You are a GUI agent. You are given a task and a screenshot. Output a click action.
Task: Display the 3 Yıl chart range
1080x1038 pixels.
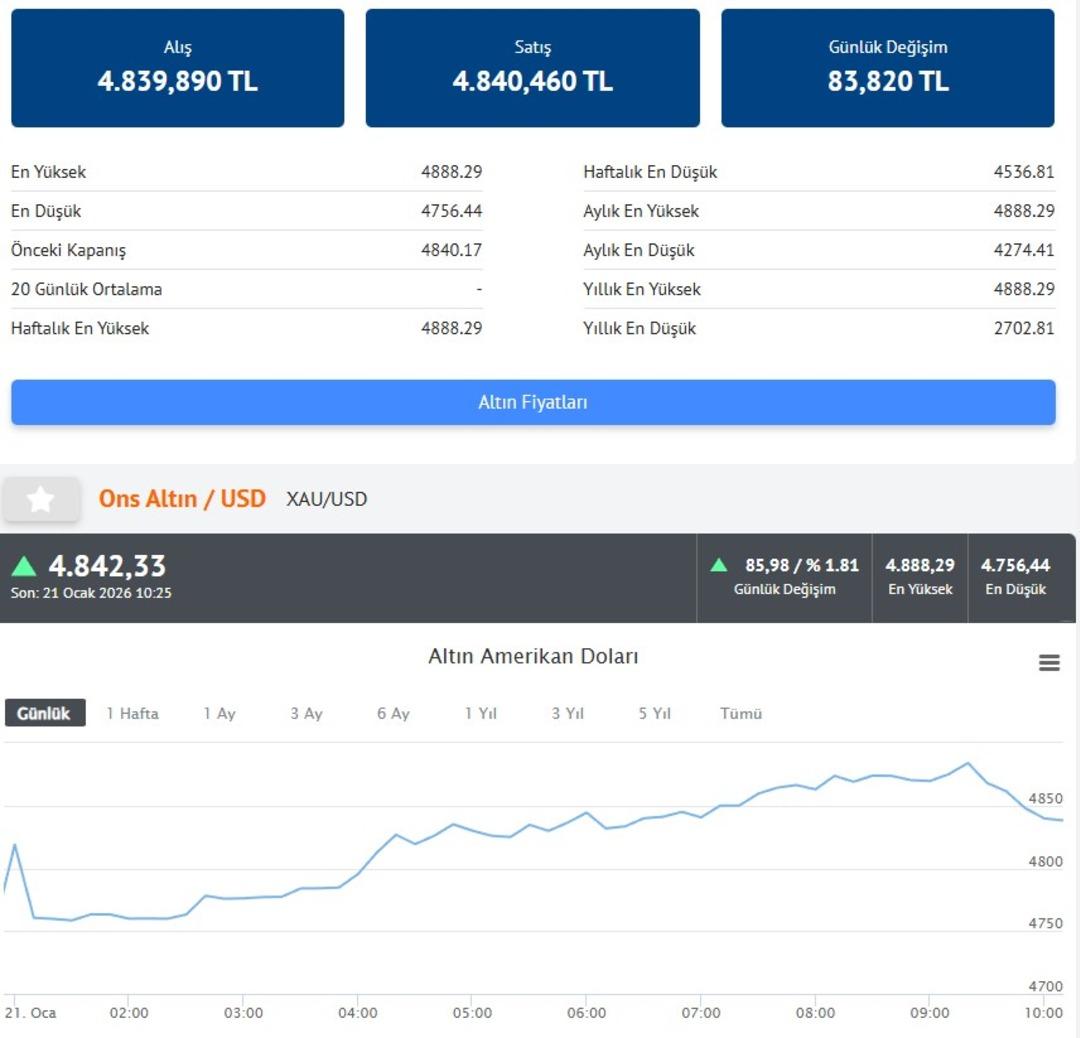[567, 713]
